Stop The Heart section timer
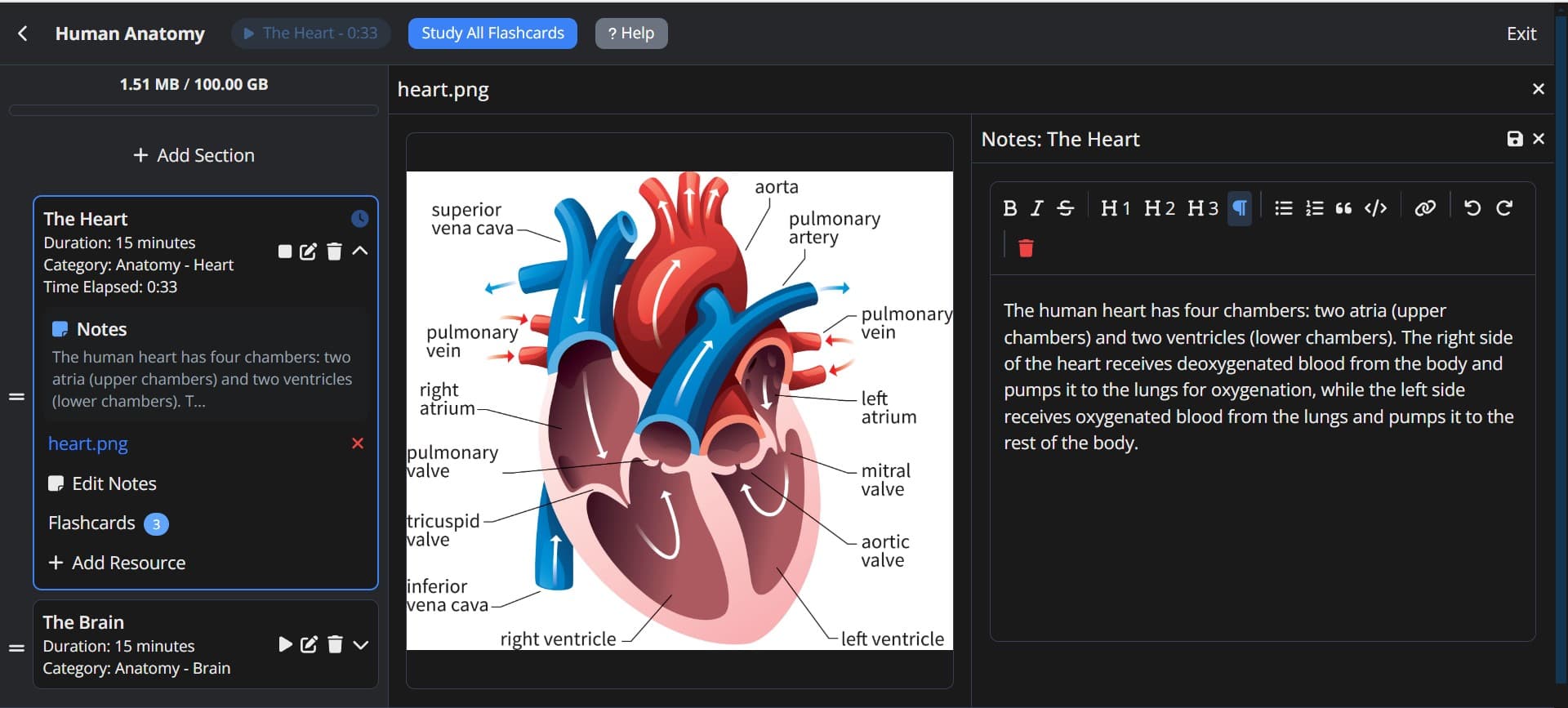This screenshot has height=708, width=1568. click(x=285, y=252)
